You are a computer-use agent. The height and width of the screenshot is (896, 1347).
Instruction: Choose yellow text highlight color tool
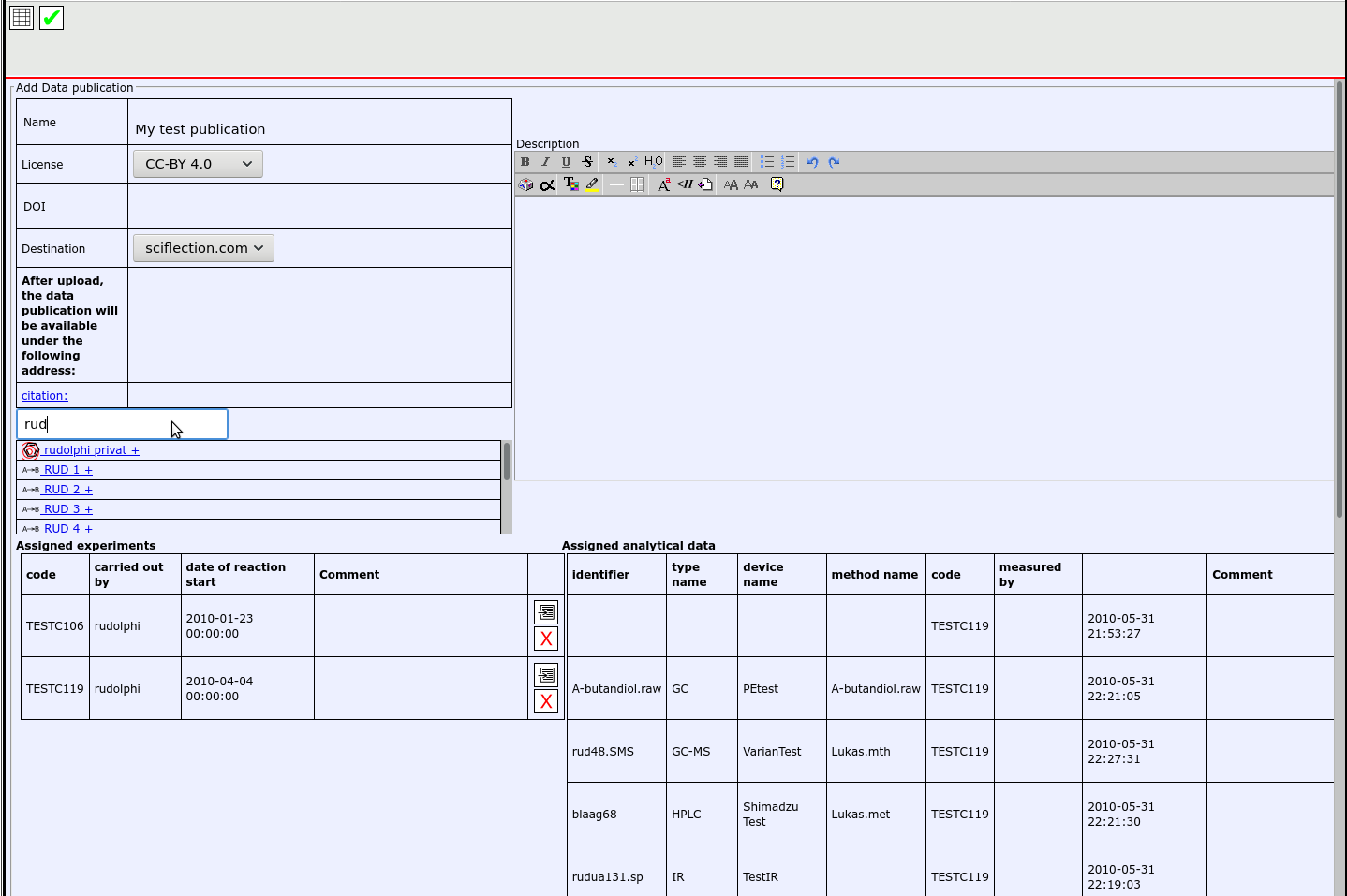[592, 184]
